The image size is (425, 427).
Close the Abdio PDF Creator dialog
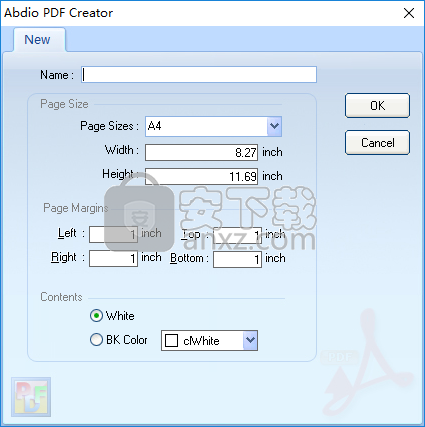(409, 13)
